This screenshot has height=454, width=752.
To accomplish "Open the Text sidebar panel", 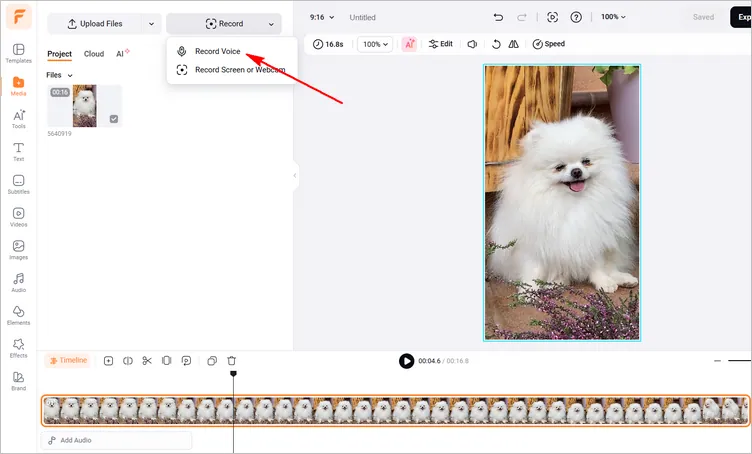I will click(18, 151).
